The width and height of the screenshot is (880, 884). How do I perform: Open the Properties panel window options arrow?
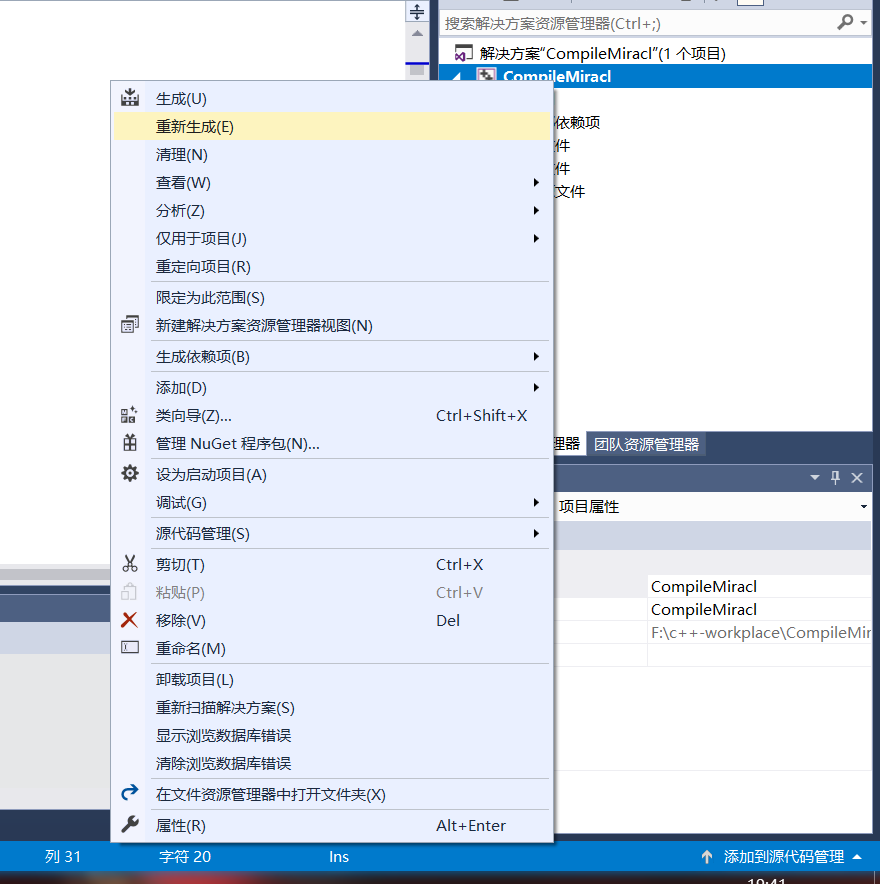click(814, 478)
